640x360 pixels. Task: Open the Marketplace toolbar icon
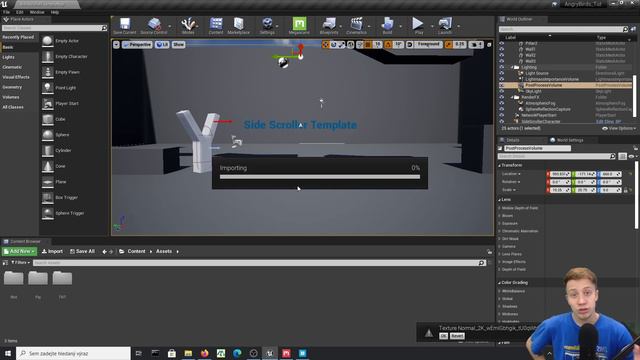(238, 25)
